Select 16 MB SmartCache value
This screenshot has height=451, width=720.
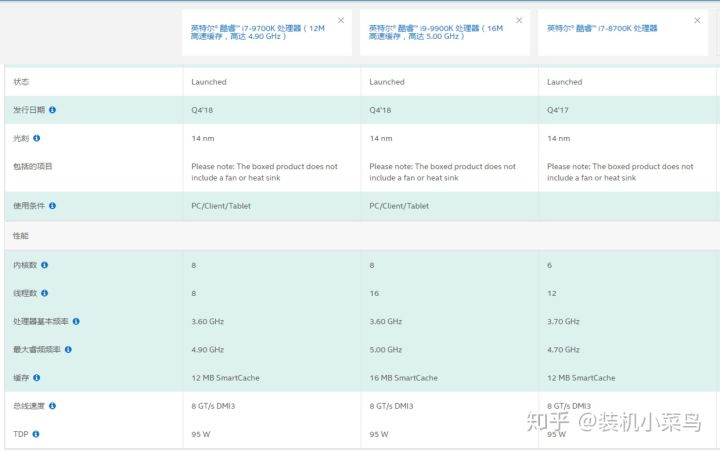tap(404, 378)
